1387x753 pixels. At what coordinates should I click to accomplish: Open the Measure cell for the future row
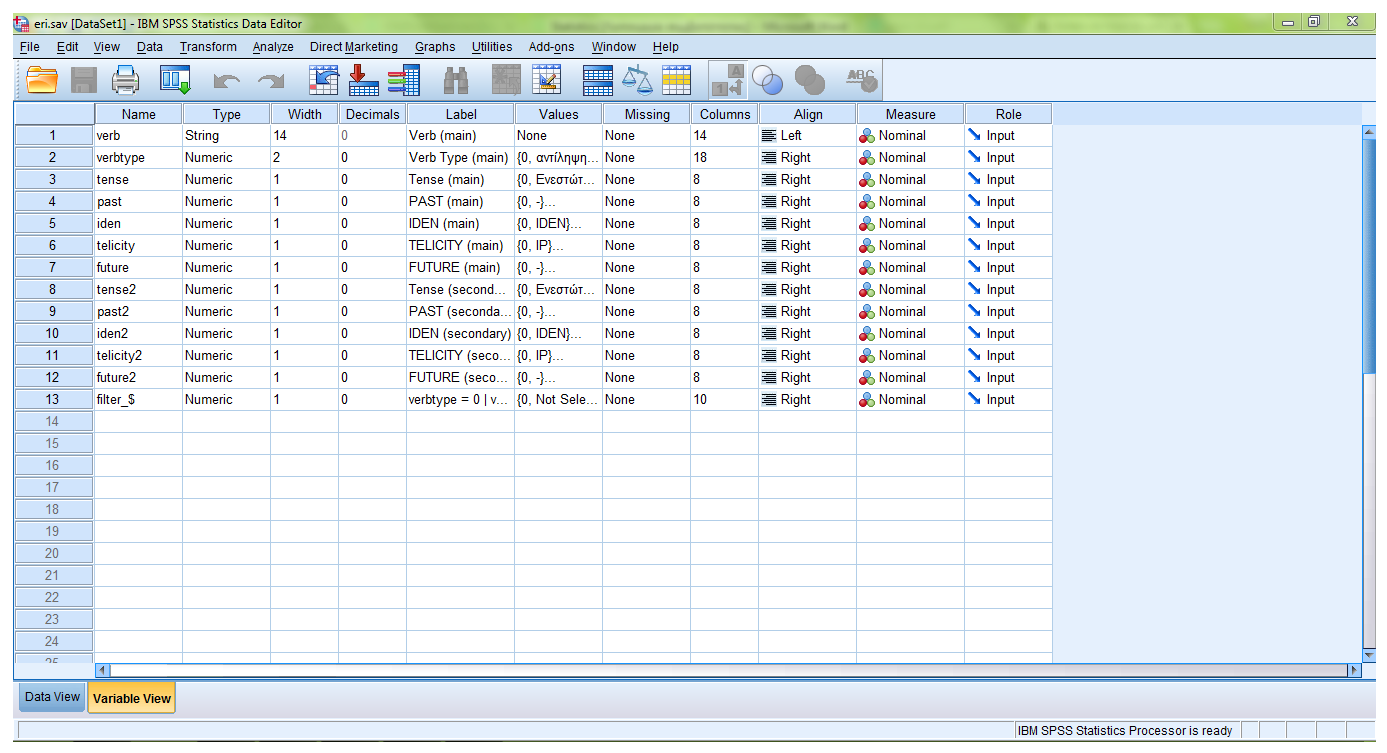coord(911,267)
